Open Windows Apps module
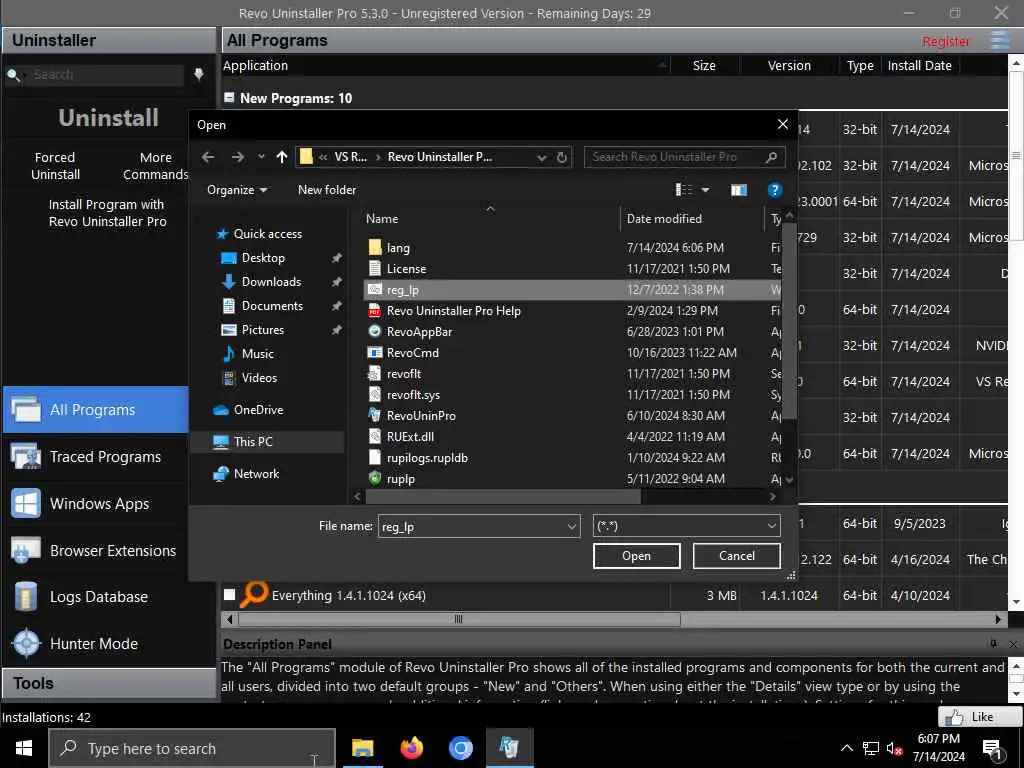Image resolution: width=1024 pixels, height=768 pixels. tap(95, 504)
